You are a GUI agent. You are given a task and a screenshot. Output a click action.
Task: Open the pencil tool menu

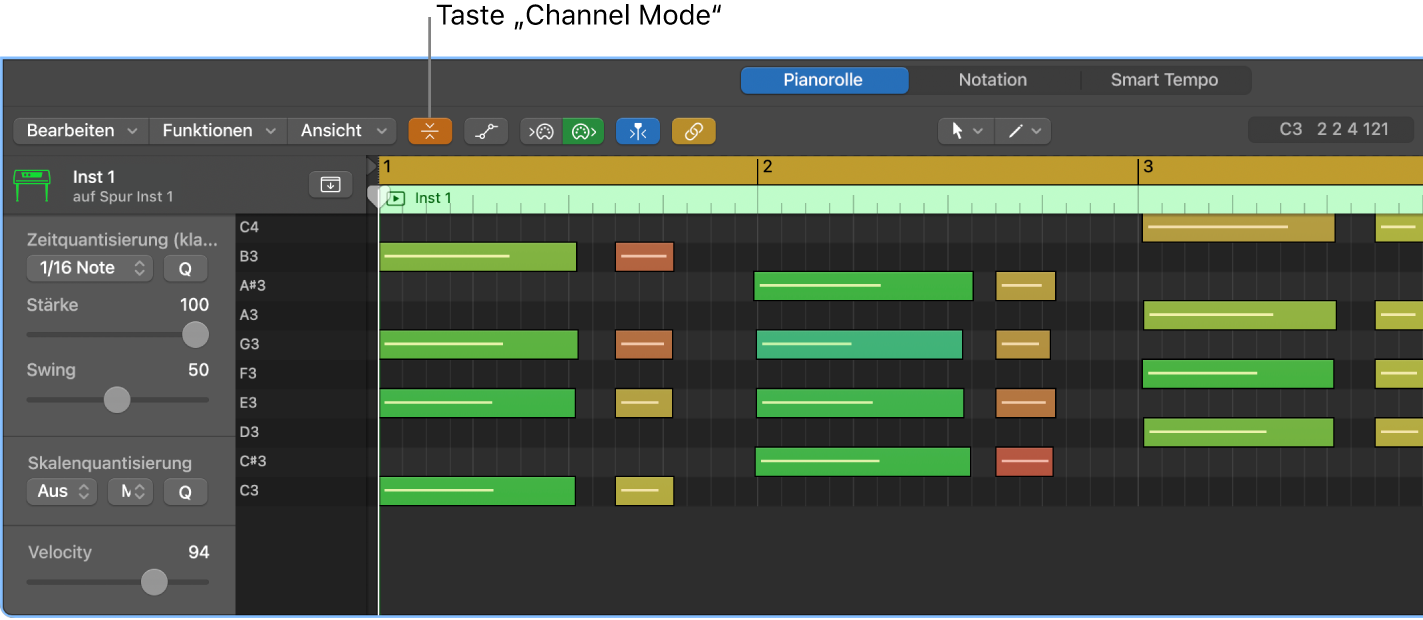click(x=1023, y=131)
